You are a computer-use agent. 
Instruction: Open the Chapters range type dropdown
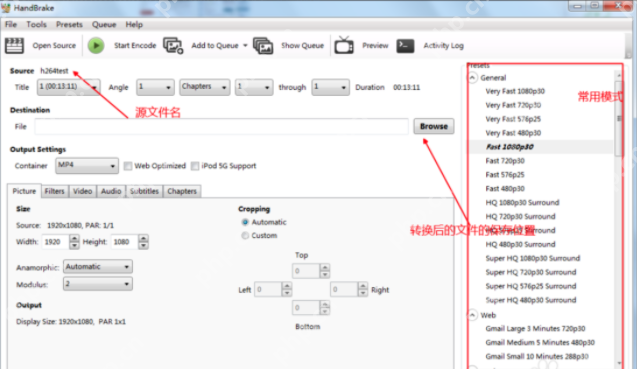pos(205,87)
